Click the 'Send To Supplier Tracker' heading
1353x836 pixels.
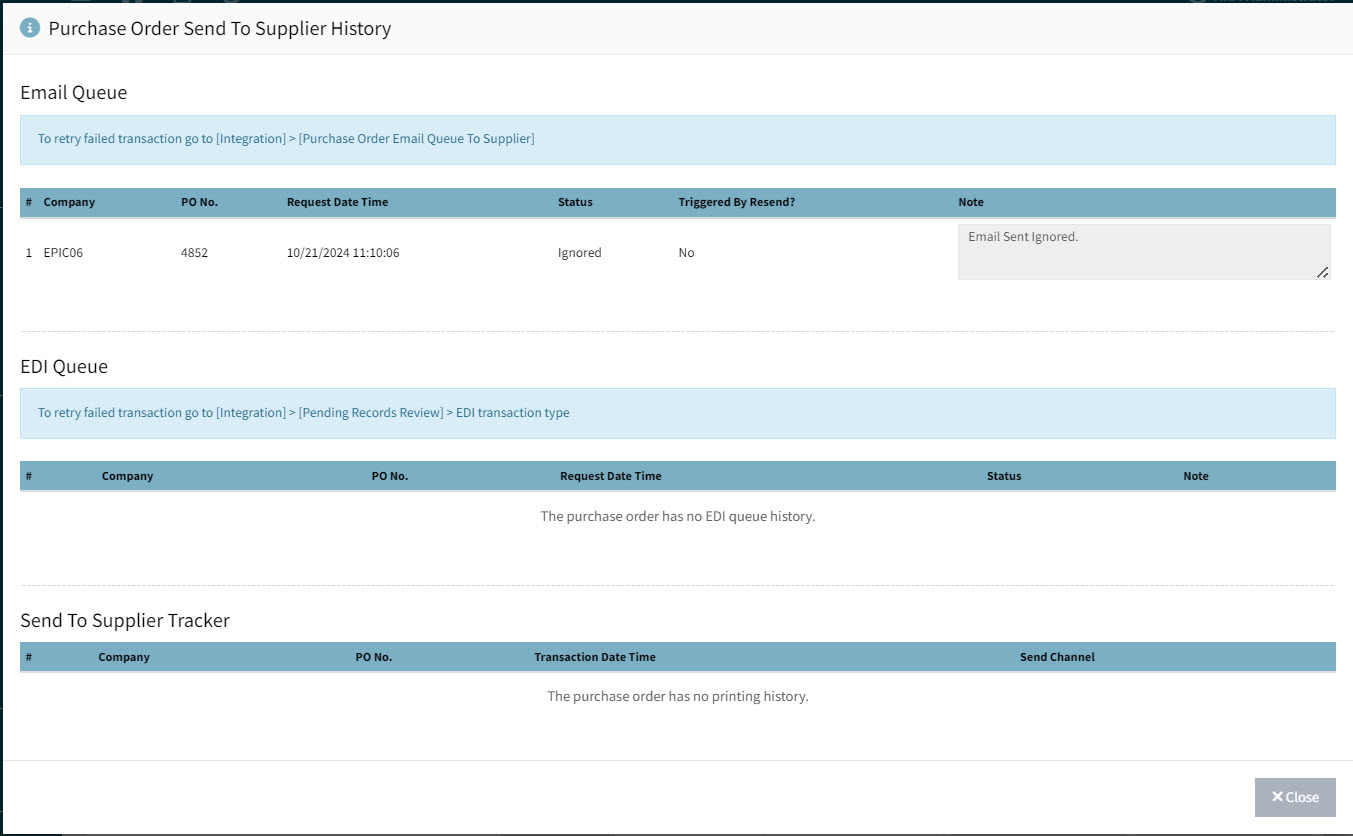[125, 621]
